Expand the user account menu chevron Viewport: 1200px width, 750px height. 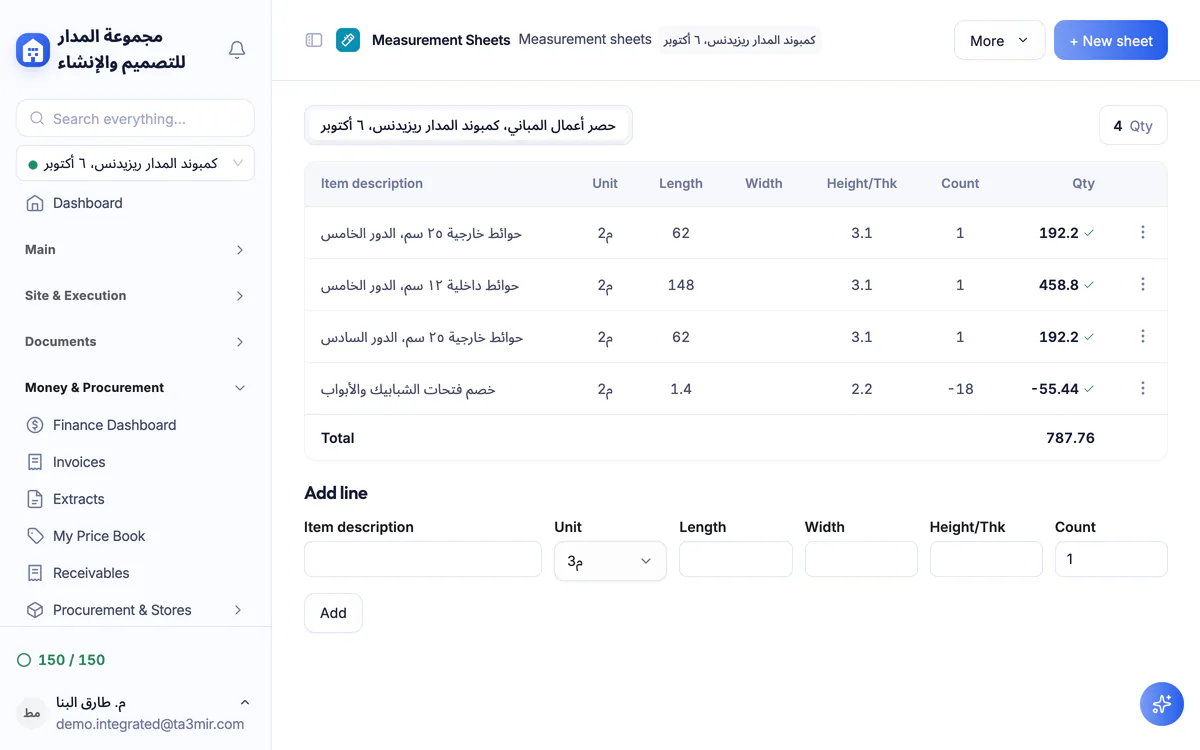tap(245, 703)
